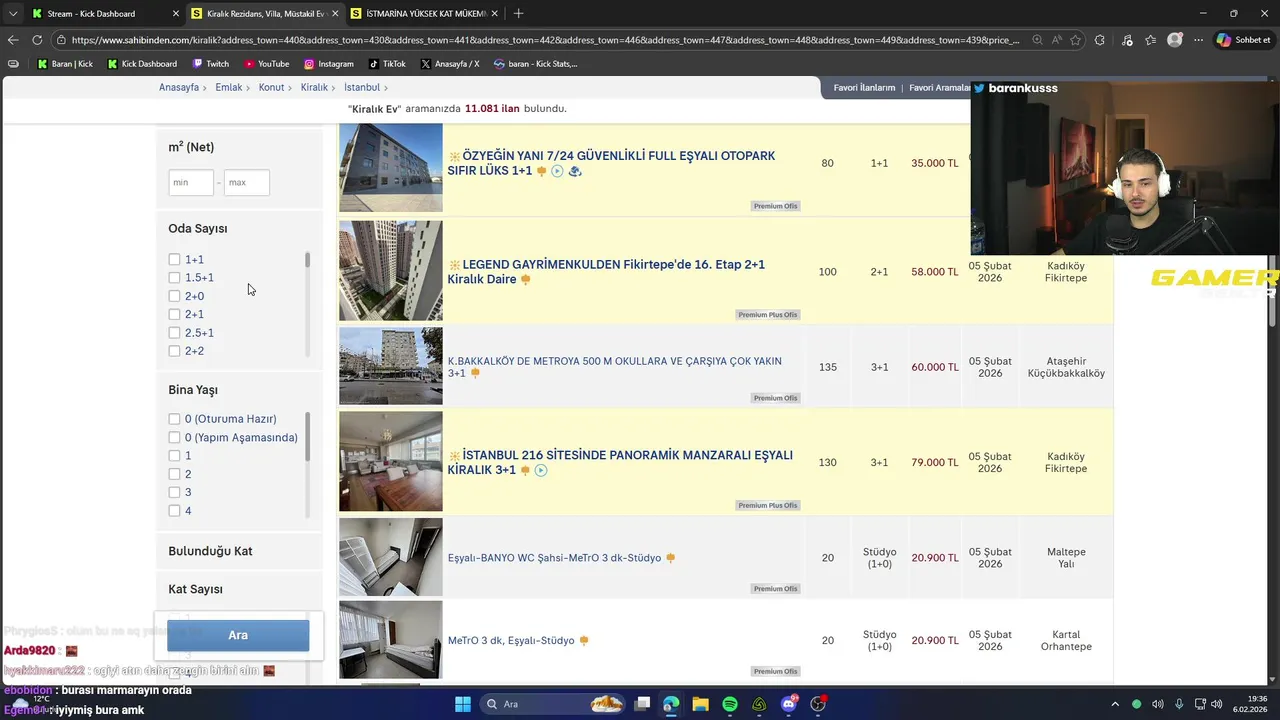Click the 'İstanbul' breadcrumb
The width and height of the screenshot is (1280, 720).
(362, 88)
